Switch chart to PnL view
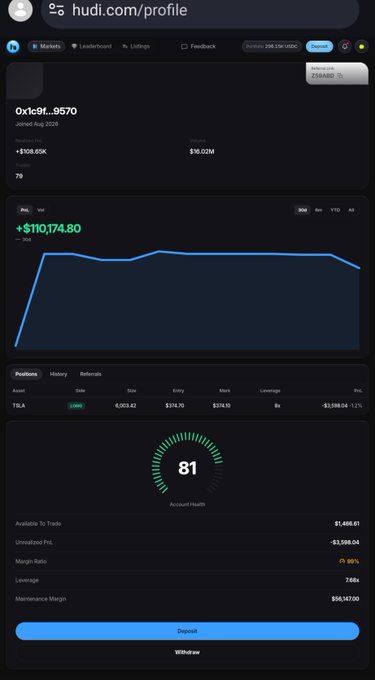375x680 pixels. 25,210
